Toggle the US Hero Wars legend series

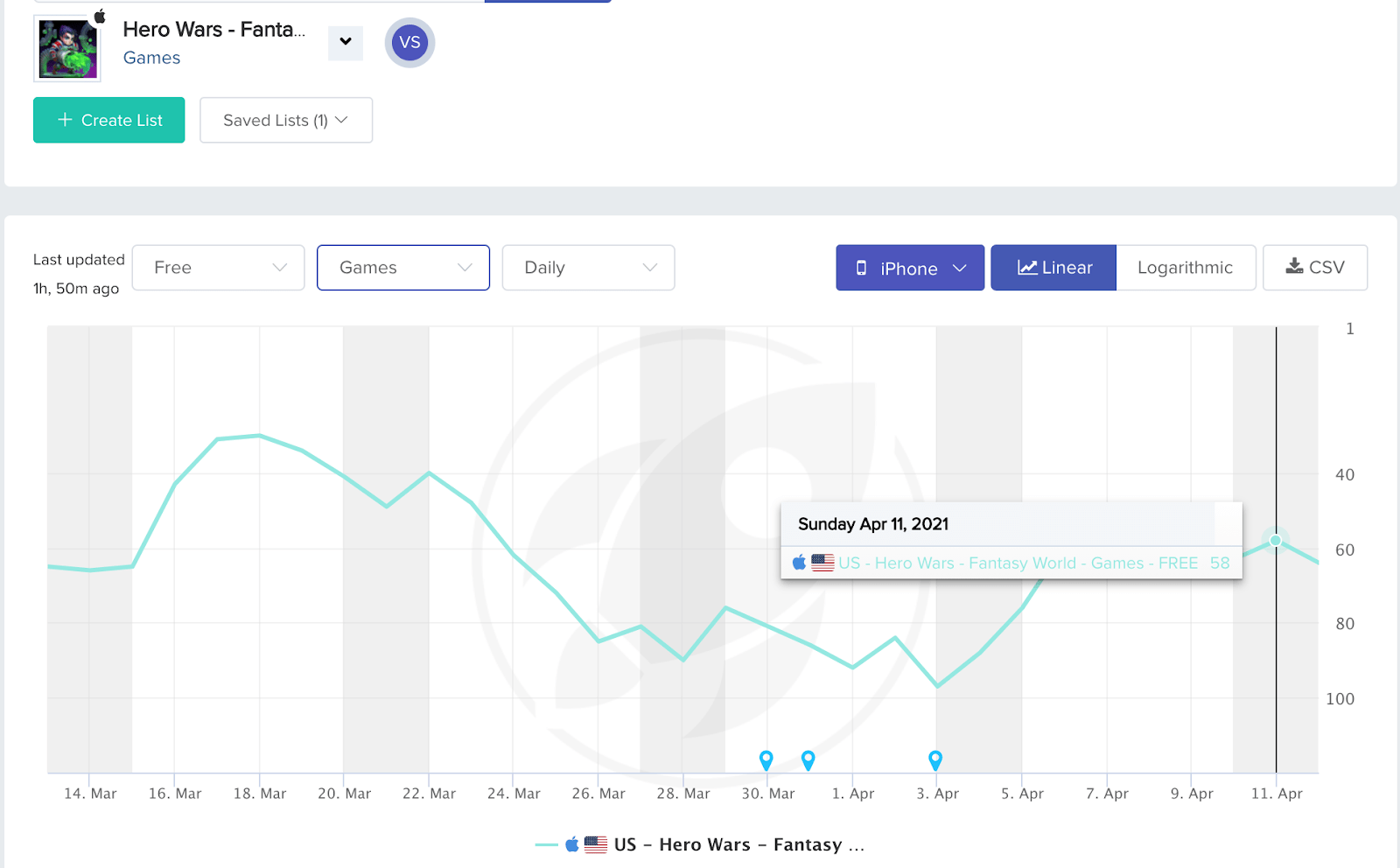pyautogui.click(x=700, y=844)
